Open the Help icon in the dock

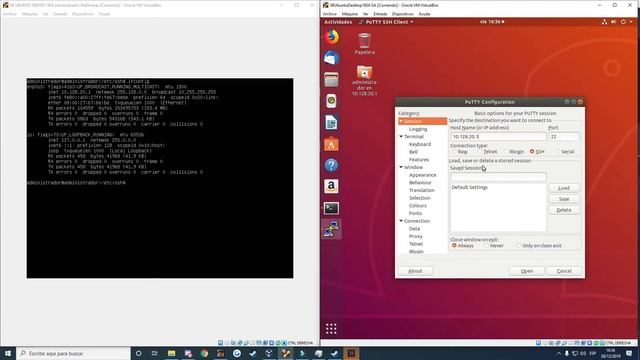click(x=331, y=165)
